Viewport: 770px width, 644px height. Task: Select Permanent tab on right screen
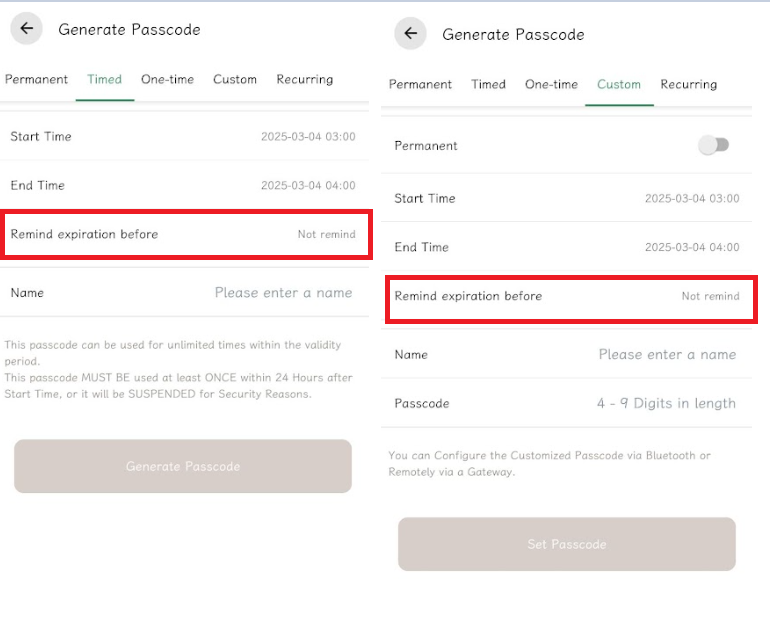(x=420, y=84)
